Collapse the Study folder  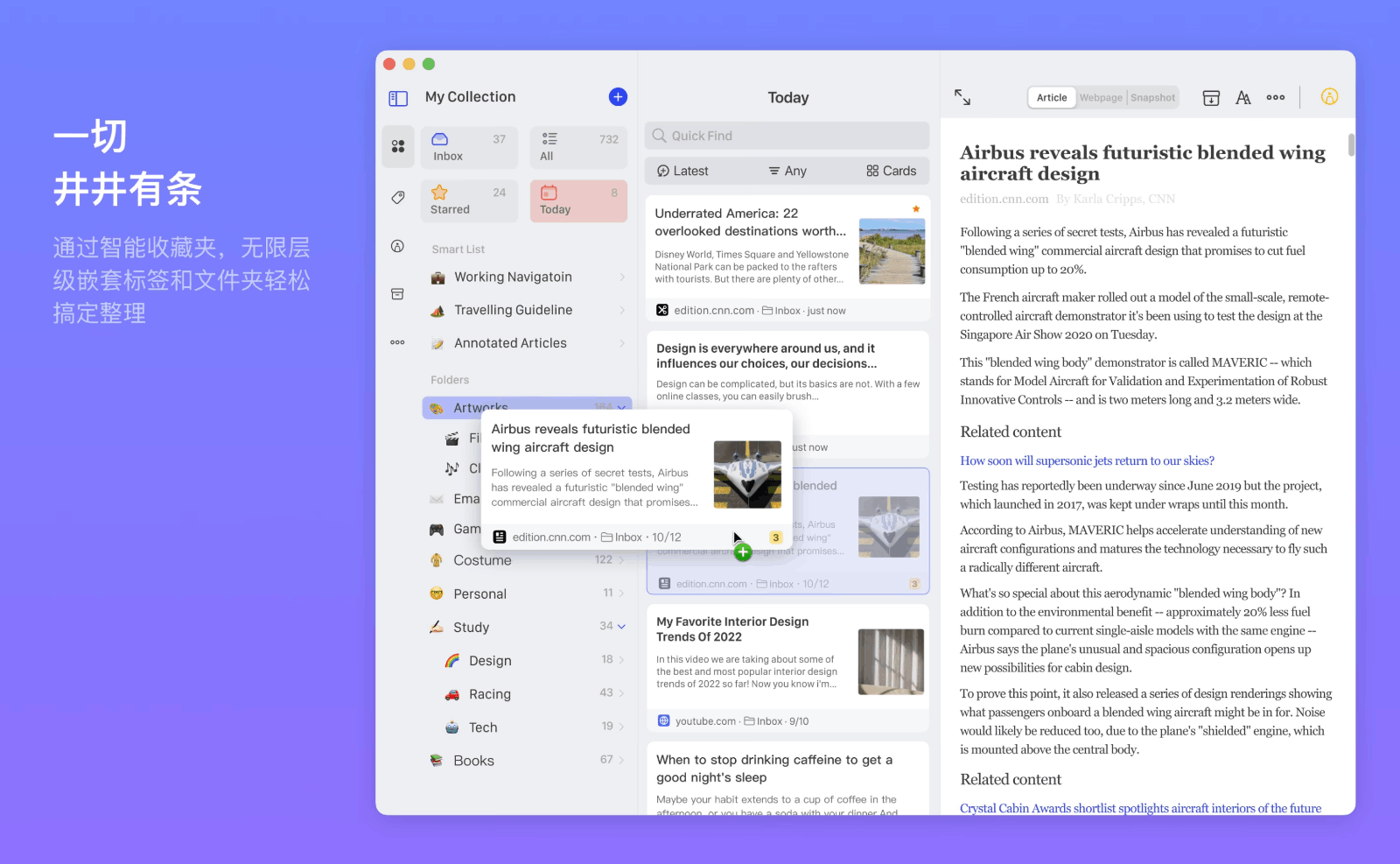coord(621,627)
